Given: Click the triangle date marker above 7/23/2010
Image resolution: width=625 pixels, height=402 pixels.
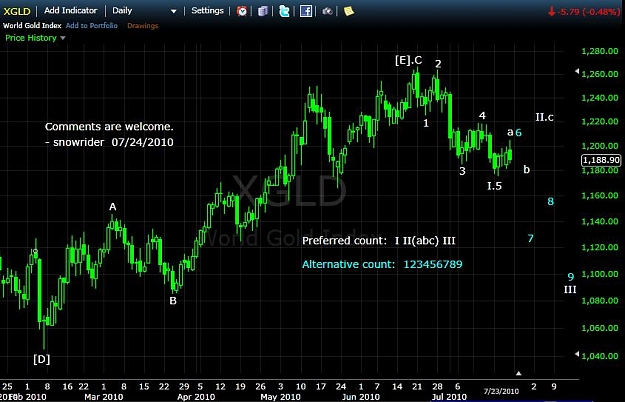Looking at the screenshot, I should click(x=519, y=373).
